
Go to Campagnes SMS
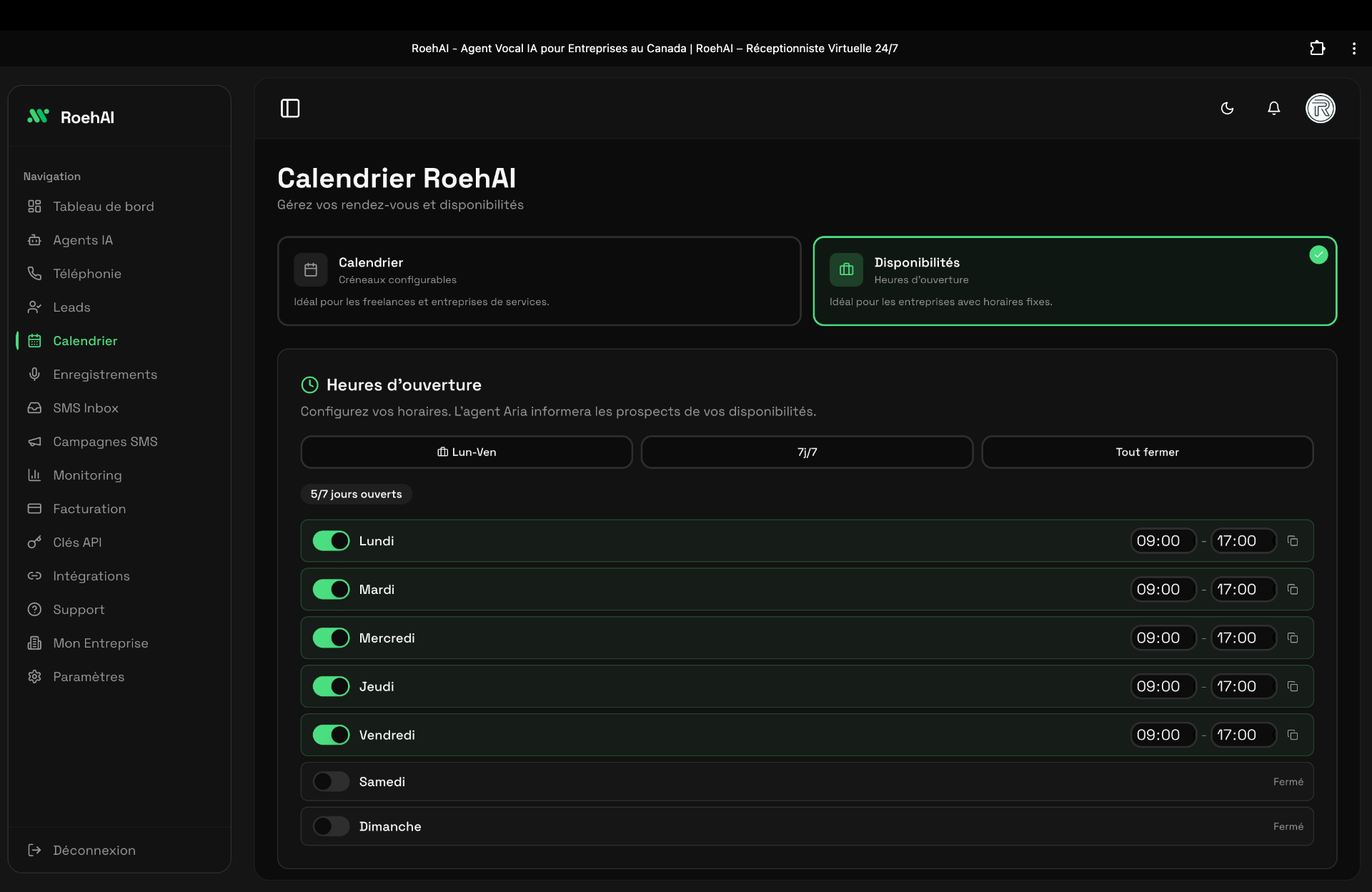(119, 442)
